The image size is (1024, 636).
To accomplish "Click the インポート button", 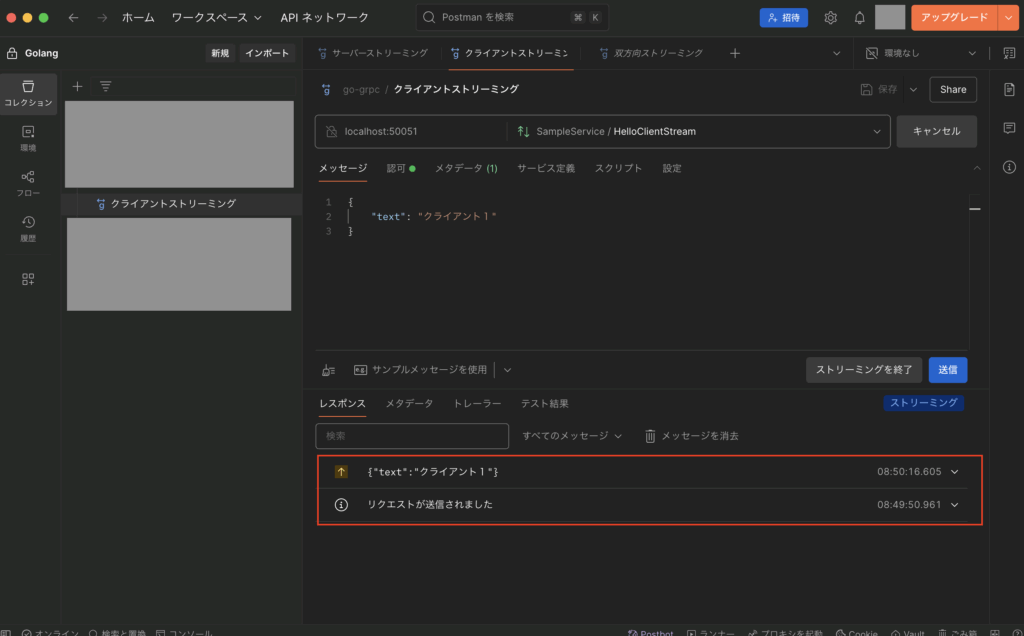I will coord(266,54).
